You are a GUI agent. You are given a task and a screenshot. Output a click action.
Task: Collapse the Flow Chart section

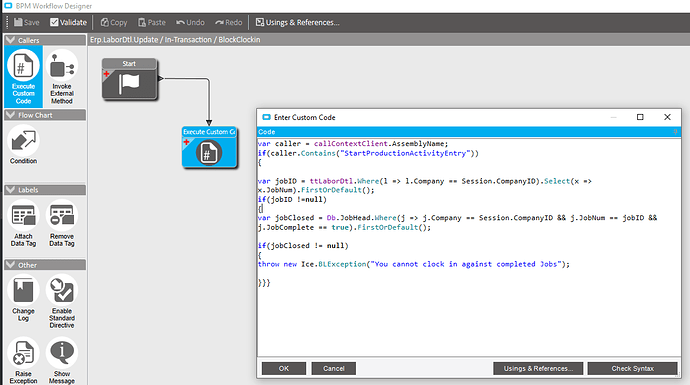coord(11,115)
